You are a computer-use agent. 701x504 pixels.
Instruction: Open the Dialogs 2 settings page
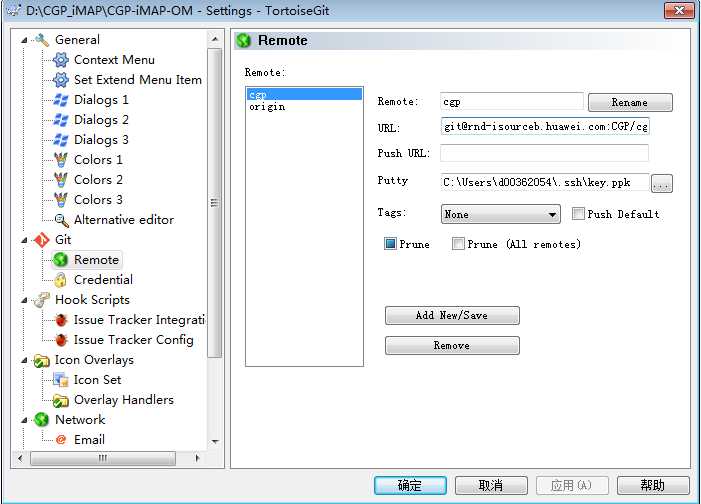pyautogui.click(x=101, y=120)
